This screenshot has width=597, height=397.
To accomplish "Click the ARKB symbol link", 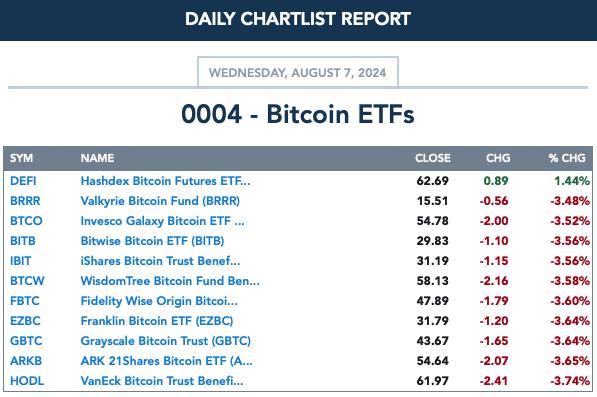I will click(x=26, y=360).
